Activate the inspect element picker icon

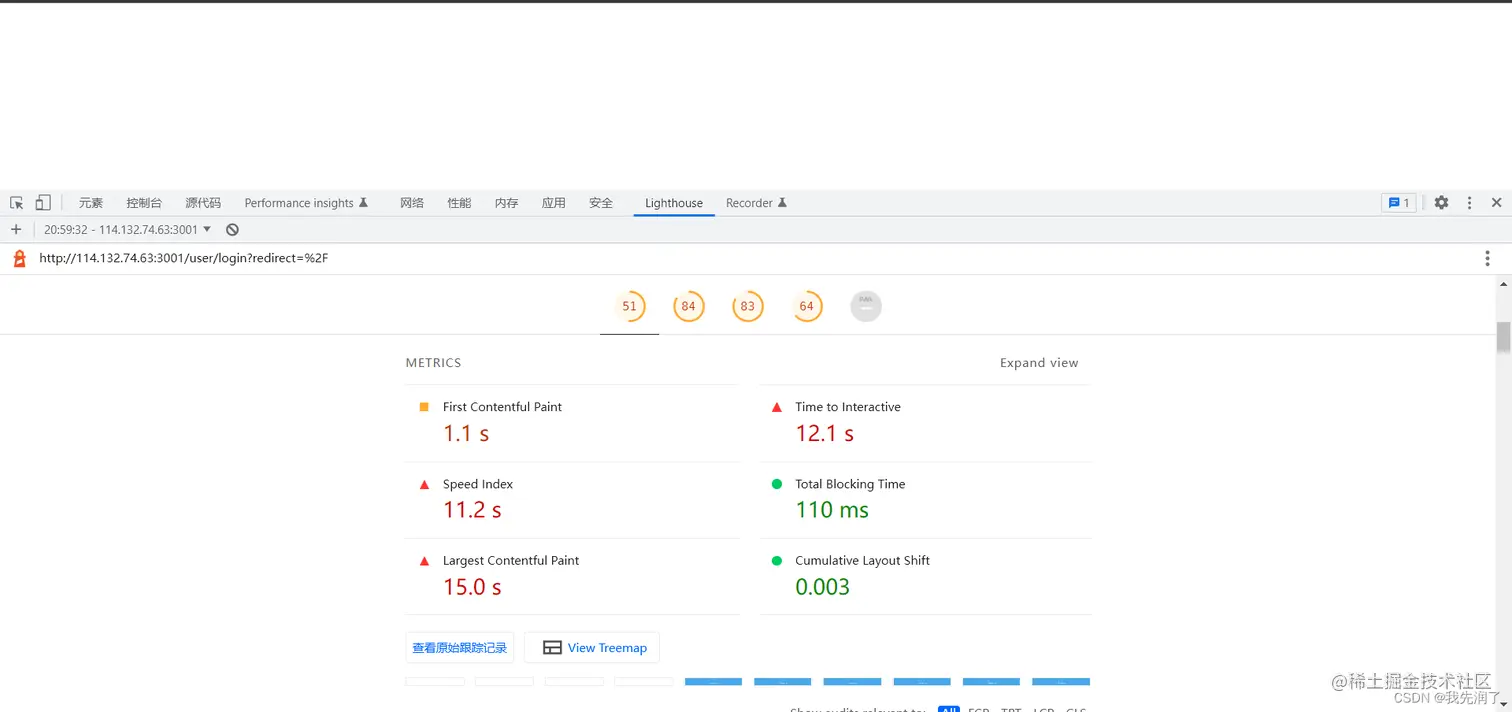17,203
